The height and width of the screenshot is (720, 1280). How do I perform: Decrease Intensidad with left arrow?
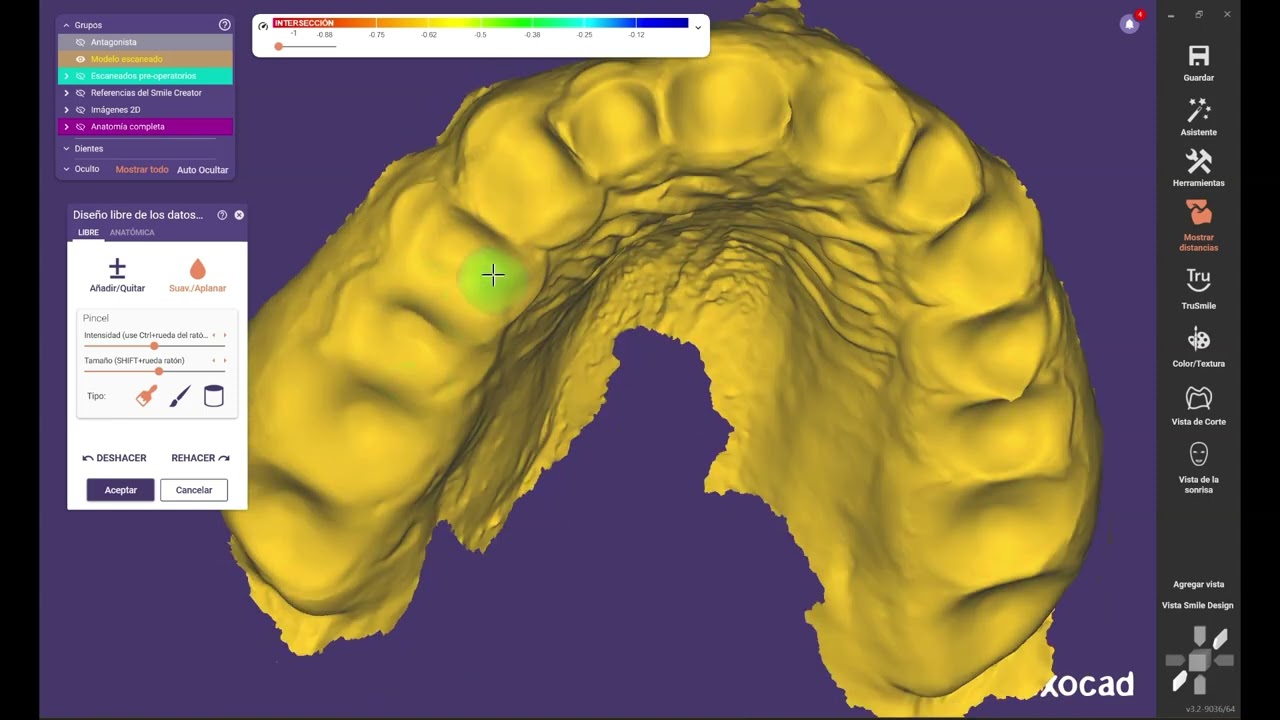[213, 336]
